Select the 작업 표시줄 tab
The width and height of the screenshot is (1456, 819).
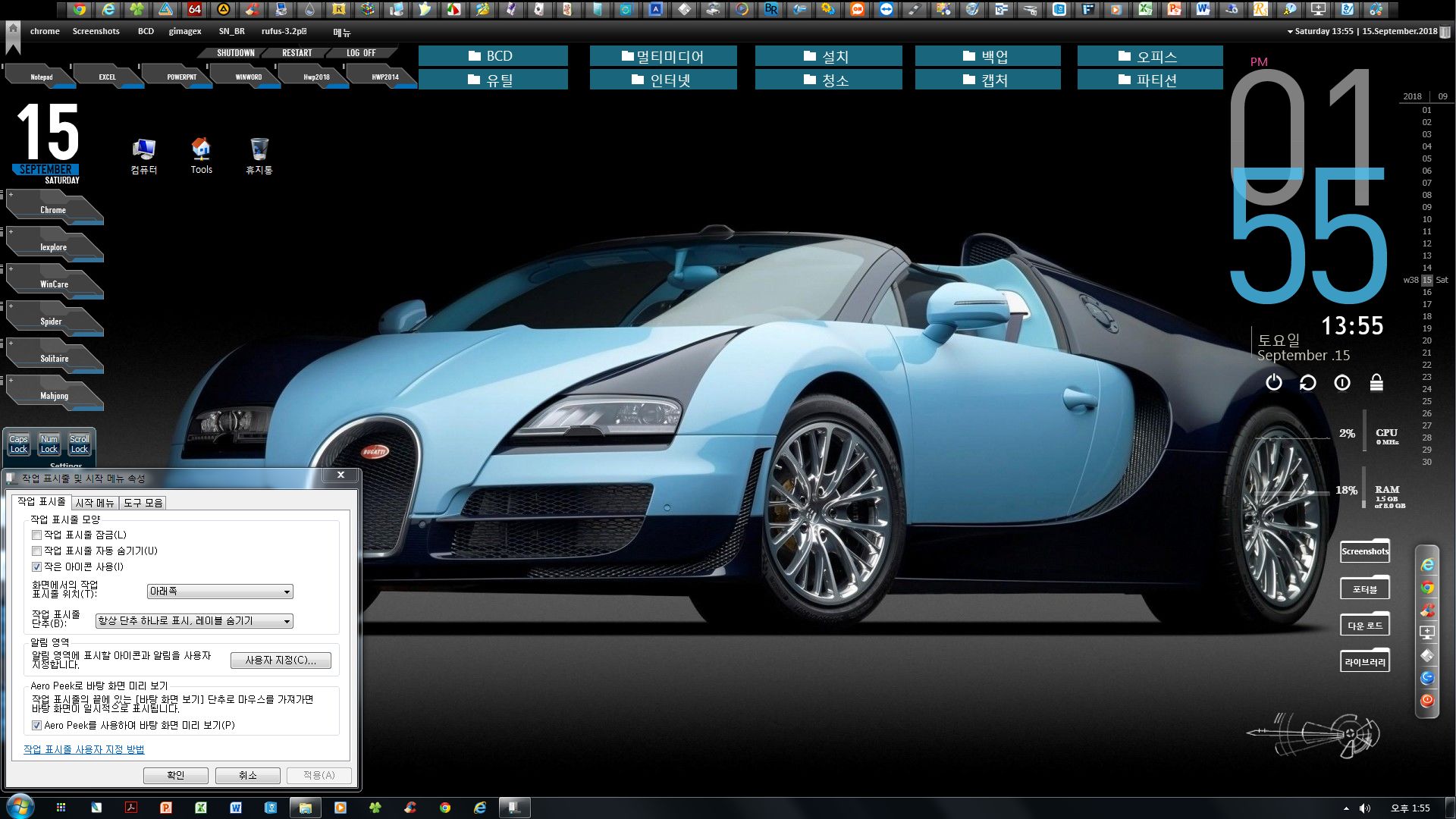pos(42,502)
